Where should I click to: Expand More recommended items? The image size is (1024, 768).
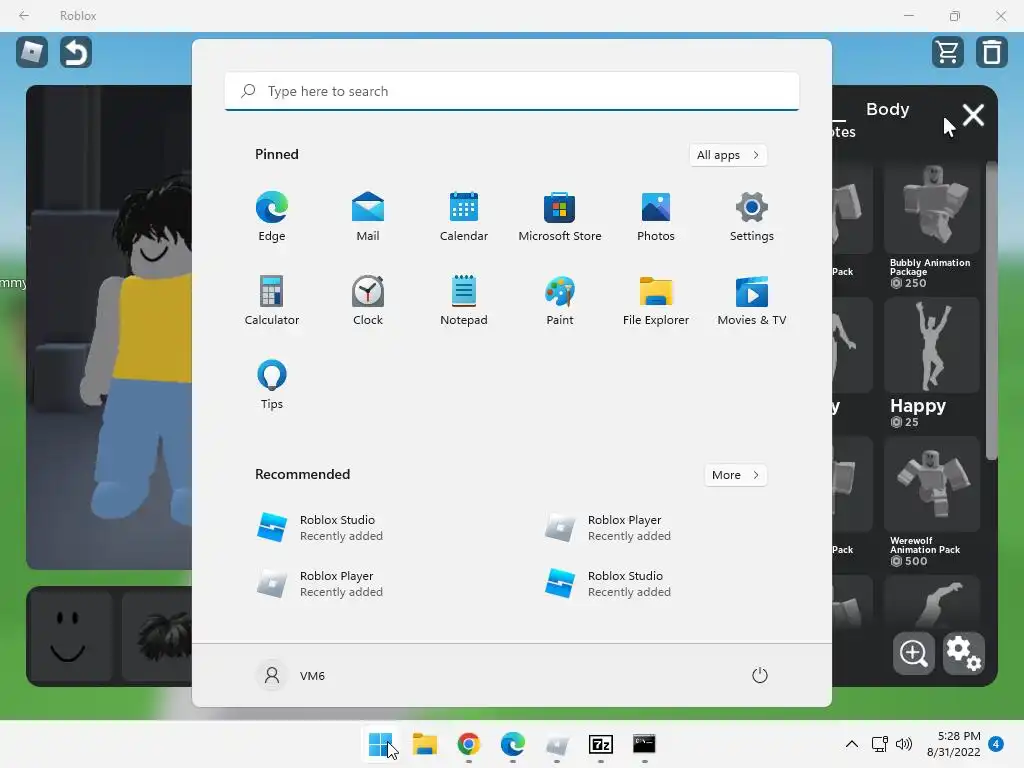coord(735,475)
